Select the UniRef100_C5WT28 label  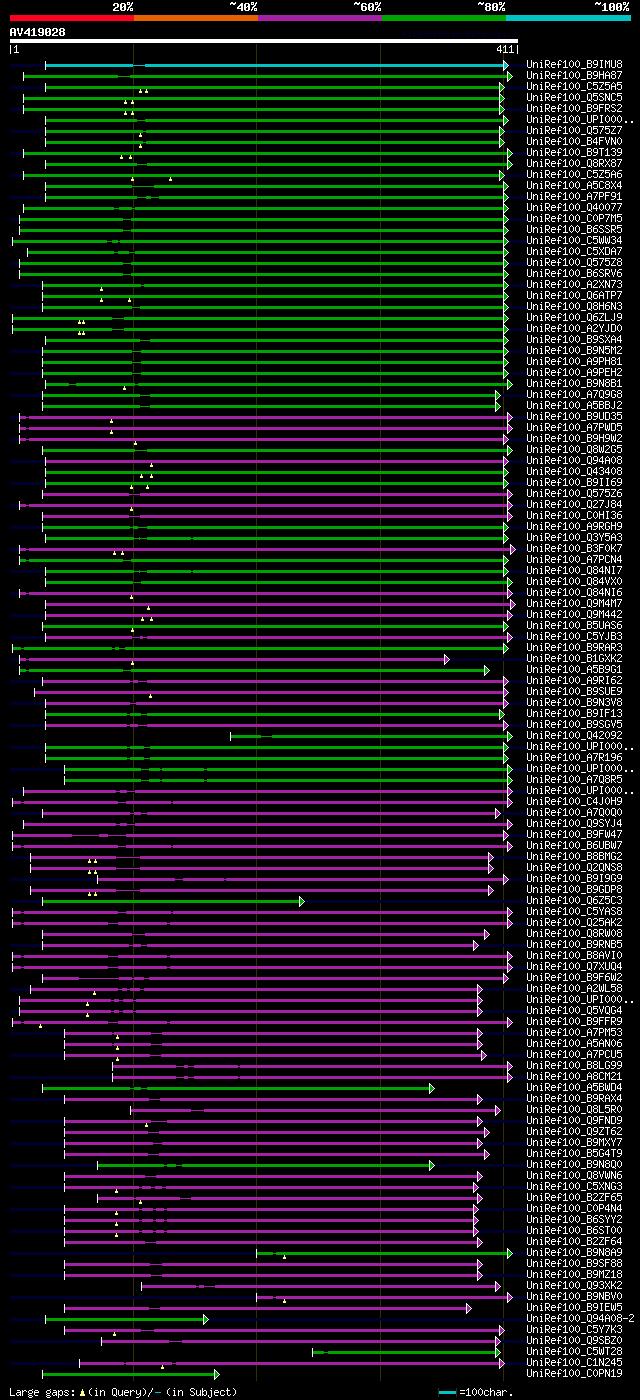click(x=574, y=1351)
